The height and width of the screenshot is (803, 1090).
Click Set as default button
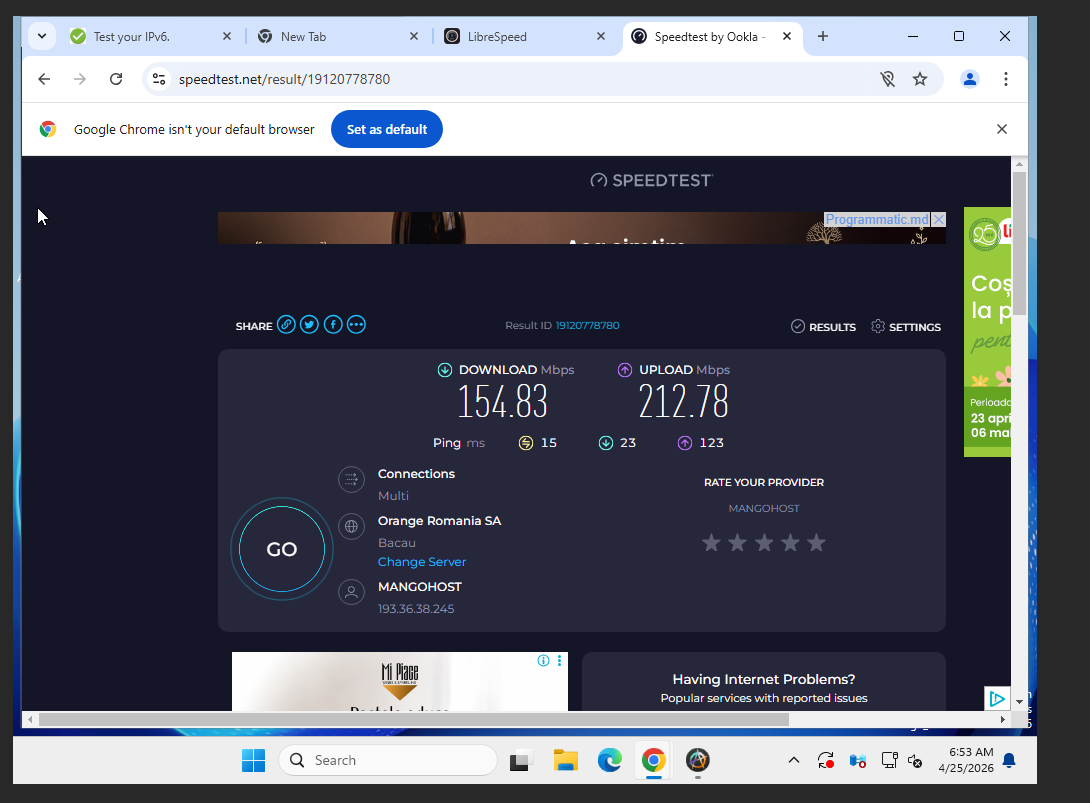387,129
